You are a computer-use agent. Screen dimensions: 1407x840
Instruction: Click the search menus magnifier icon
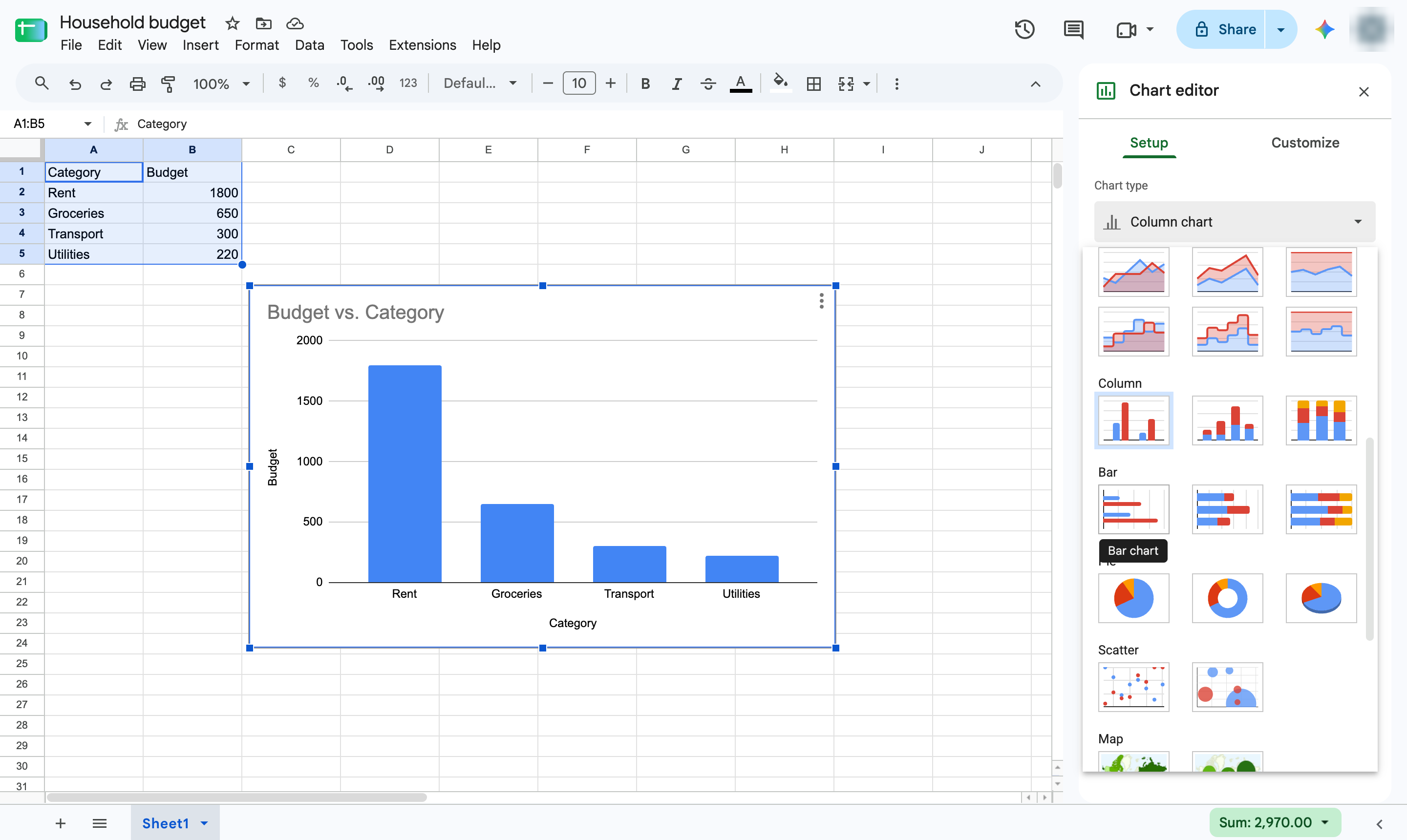point(42,84)
